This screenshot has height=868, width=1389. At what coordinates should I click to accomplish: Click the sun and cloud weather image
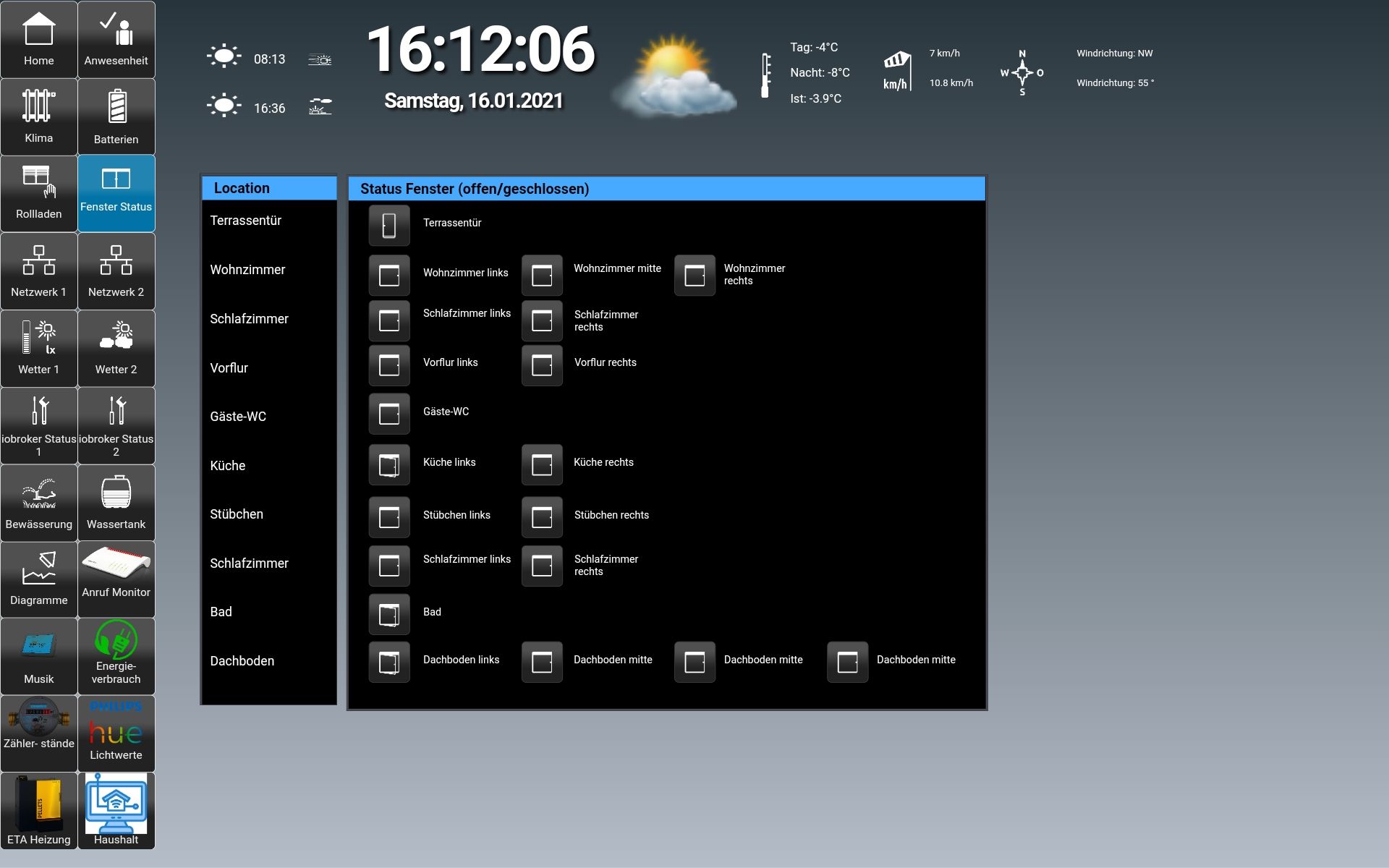click(673, 77)
